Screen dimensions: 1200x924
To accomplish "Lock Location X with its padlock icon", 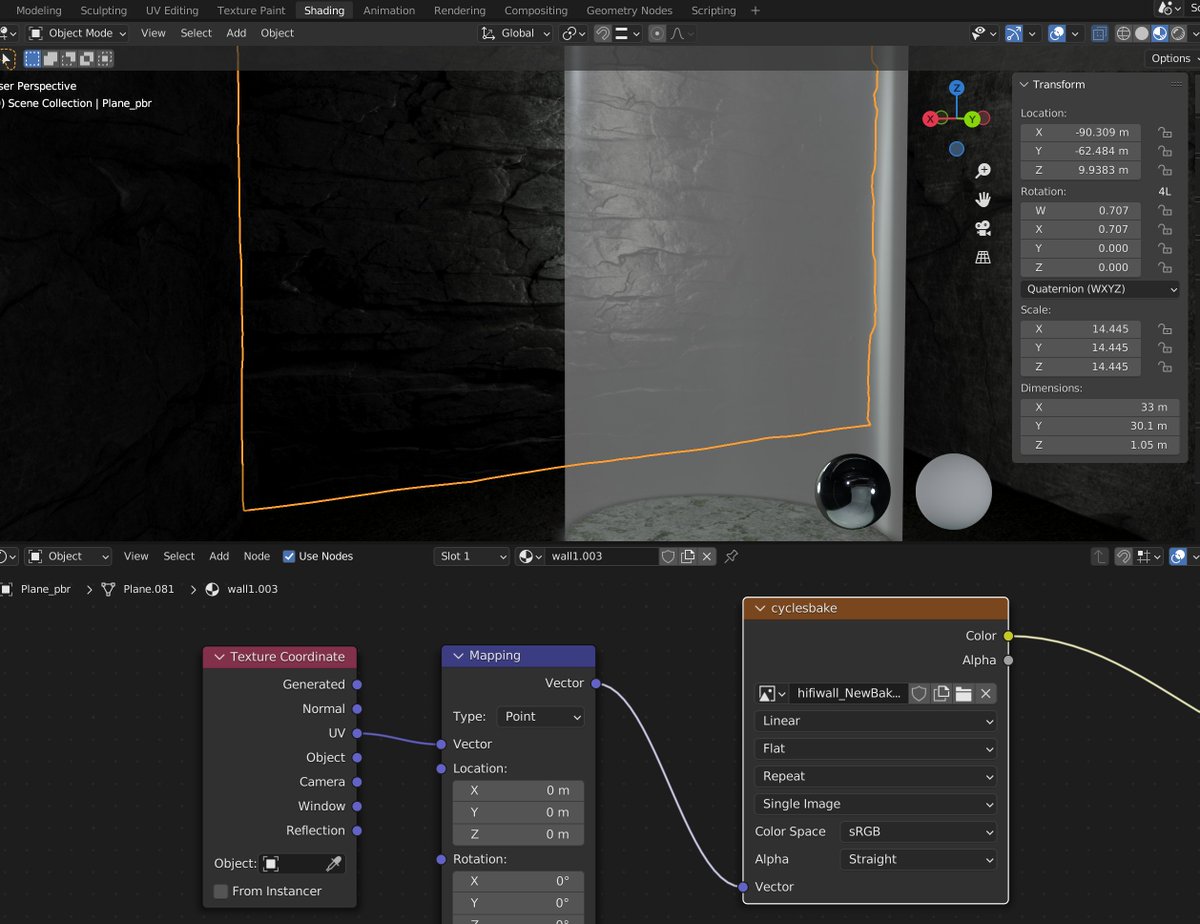I will click(x=1164, y=132).
